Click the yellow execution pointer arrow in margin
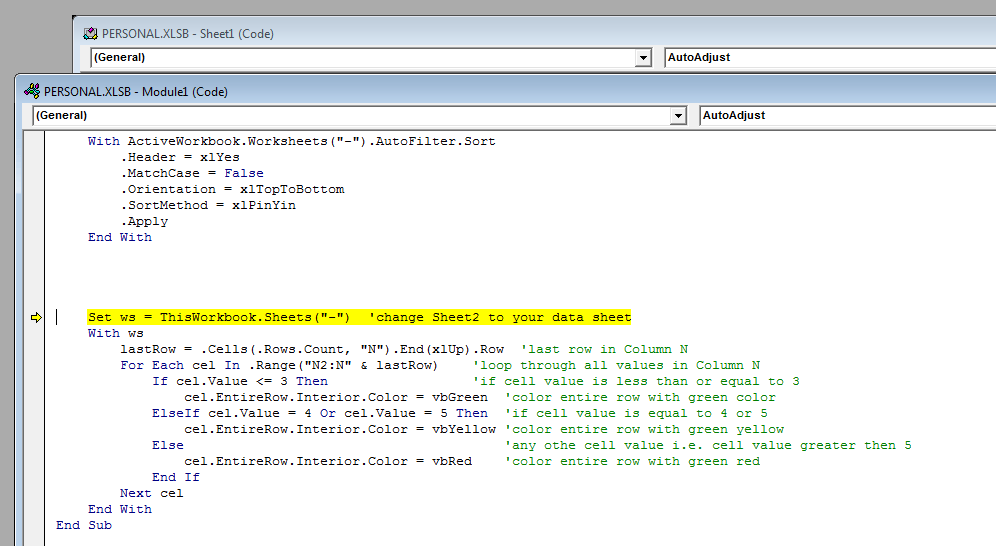 tap(37, 318)
